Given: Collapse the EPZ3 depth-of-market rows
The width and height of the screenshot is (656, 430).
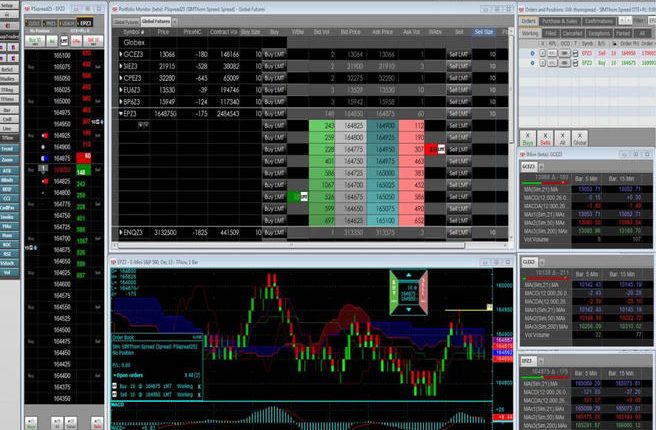Looking at the screenshot, I should pos(118,115).
